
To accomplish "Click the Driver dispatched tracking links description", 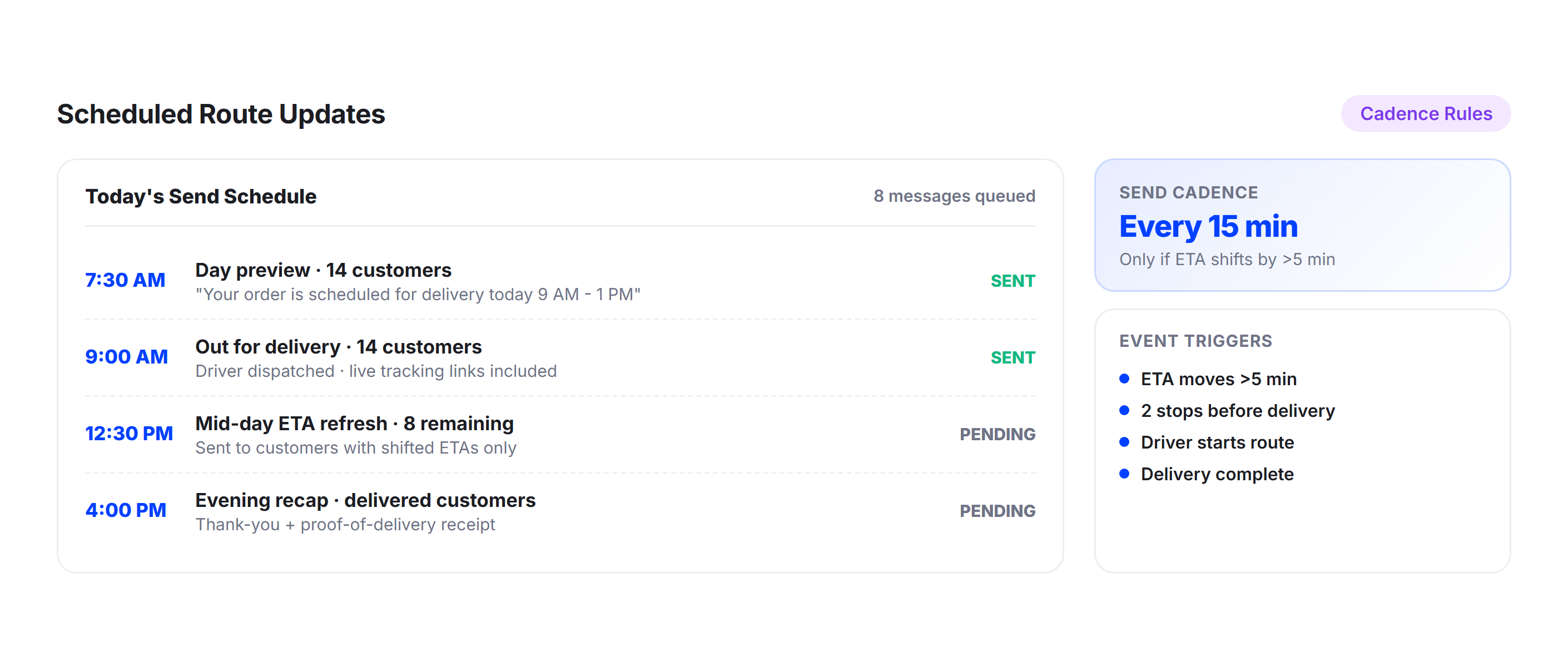I will coord(376,371).
